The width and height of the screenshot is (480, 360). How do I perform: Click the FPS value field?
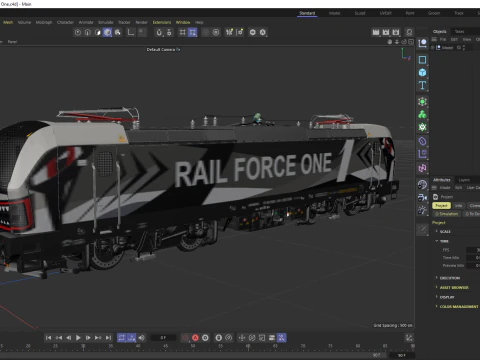pyautogui.click(x=473, y=250)
